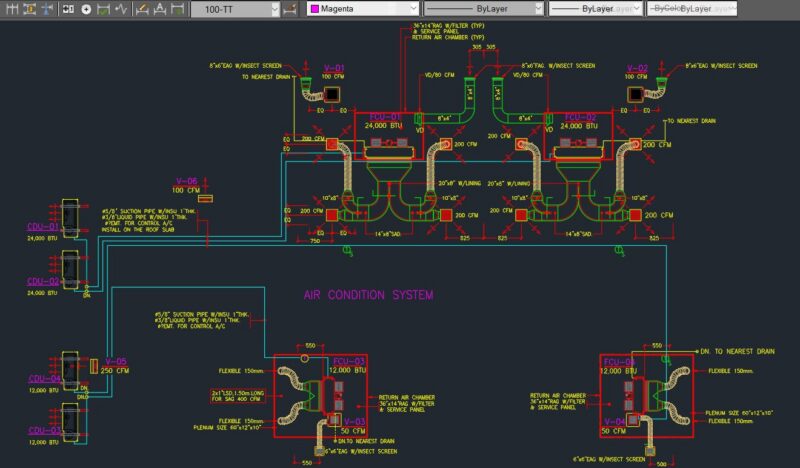Screen dimensions: 800x468
Task: Select the Center Mark tool
Action: [x=86, y=9]
